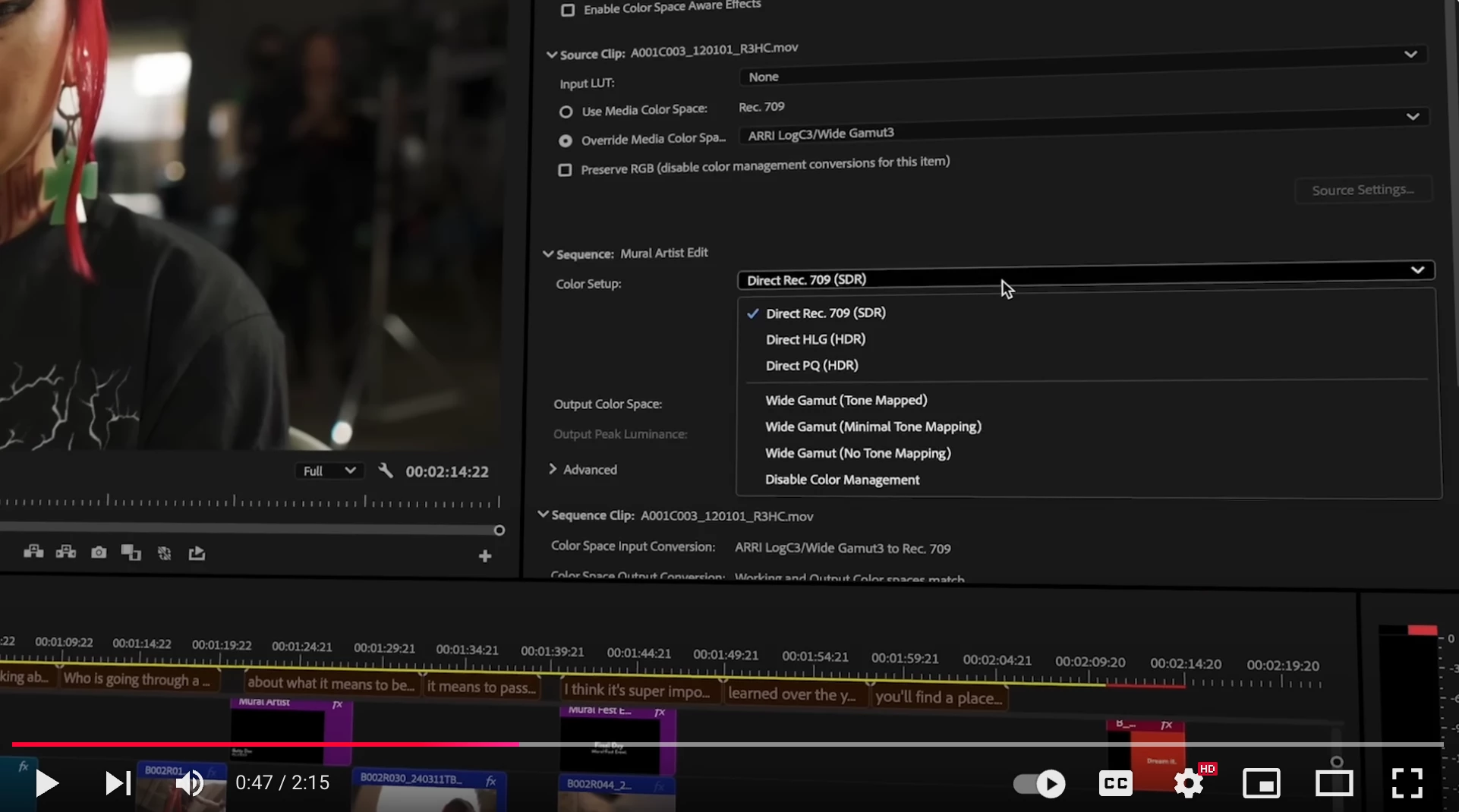Open the Input LUT None dropdown
The height and width of the screenshot is (812, 1459).
coord(1082,66)
